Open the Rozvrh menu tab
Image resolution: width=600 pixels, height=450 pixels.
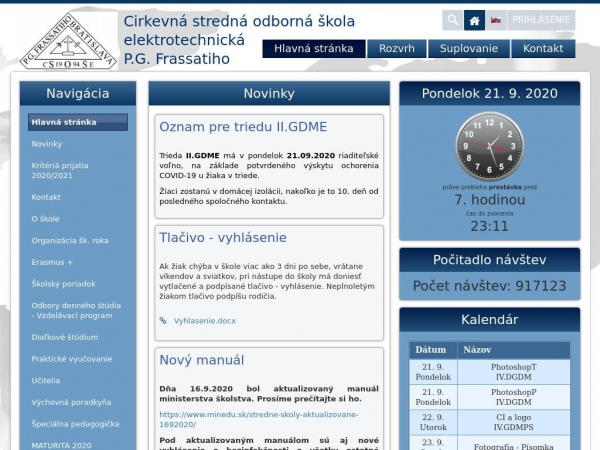point(397,49)
